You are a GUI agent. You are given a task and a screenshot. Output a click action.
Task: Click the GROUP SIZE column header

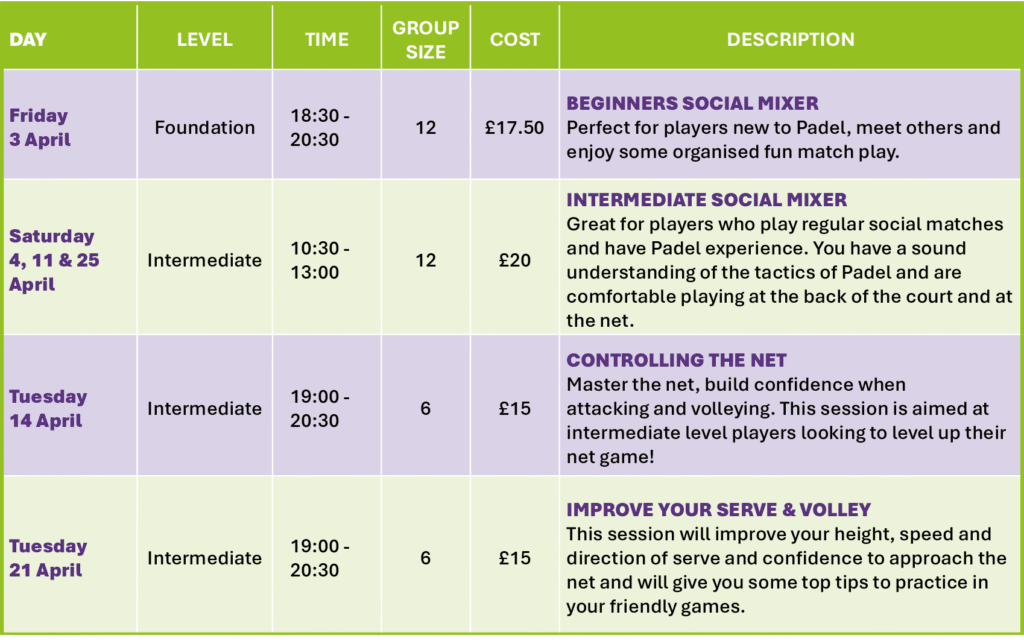[x=425, y=40]
